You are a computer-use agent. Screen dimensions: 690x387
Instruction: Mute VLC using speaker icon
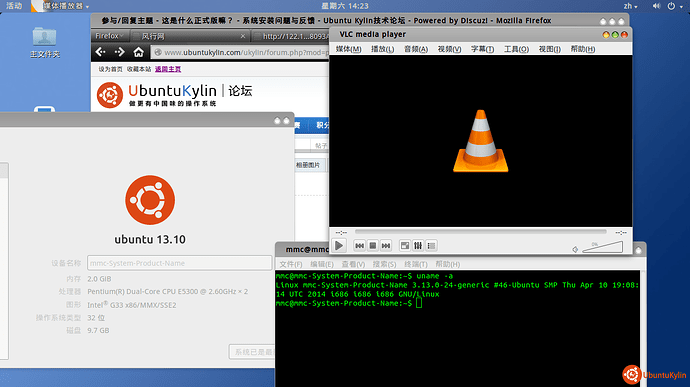click(575, 250)
